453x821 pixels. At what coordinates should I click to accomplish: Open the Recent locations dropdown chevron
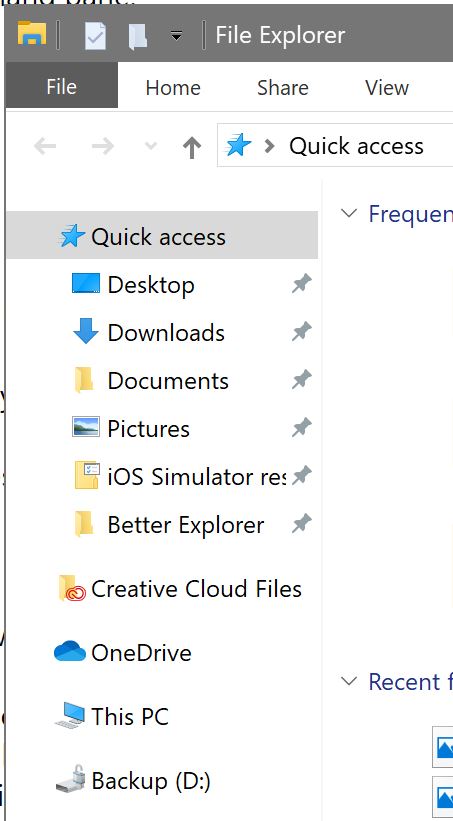(x=151, y=146)
